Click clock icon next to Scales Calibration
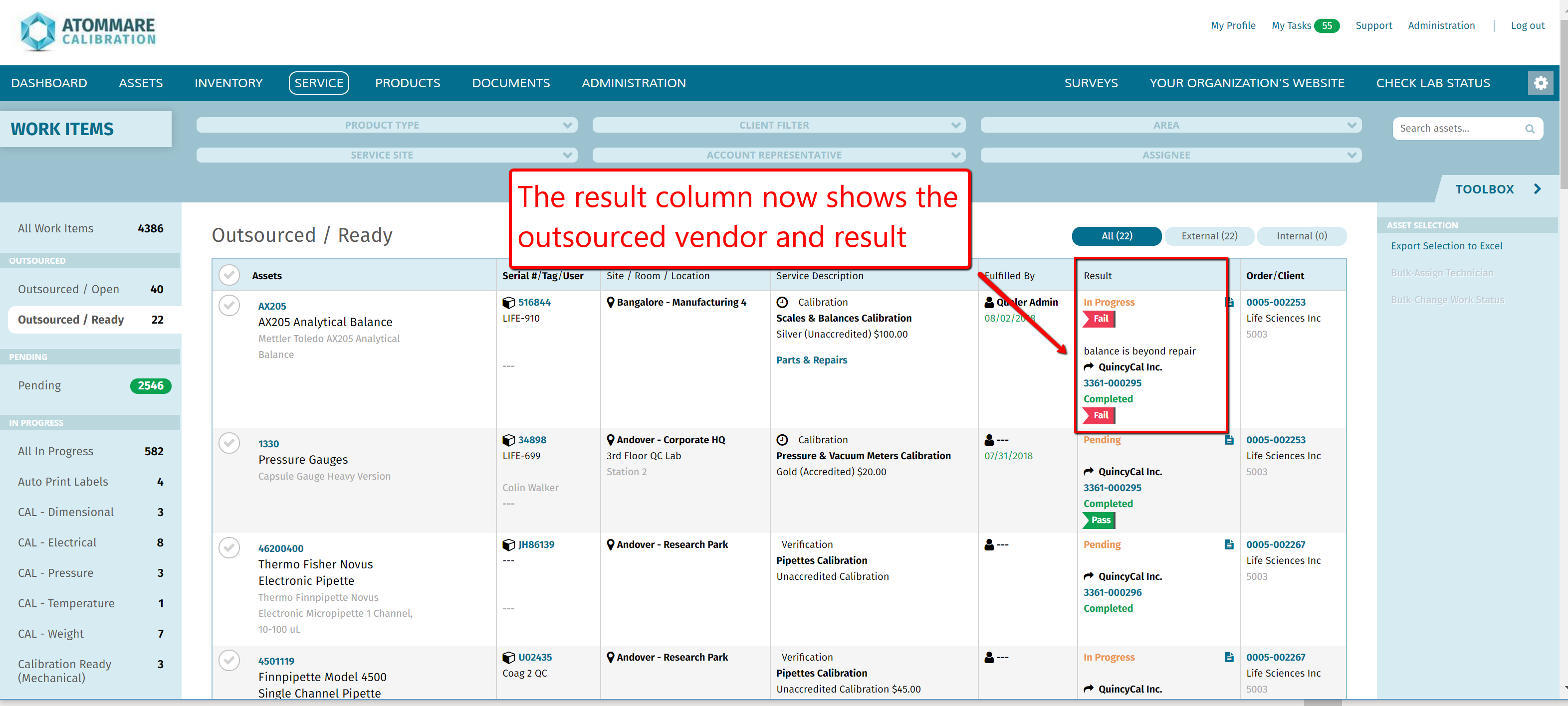This screenshot has width=1568, height=706. (x=782, y=302)
